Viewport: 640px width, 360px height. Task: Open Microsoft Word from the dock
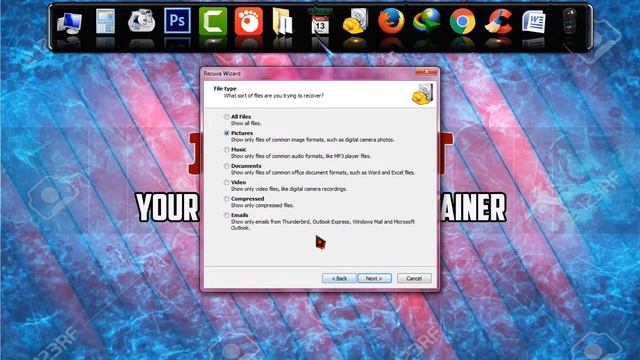pyautogui.click(x=534, y=22)
